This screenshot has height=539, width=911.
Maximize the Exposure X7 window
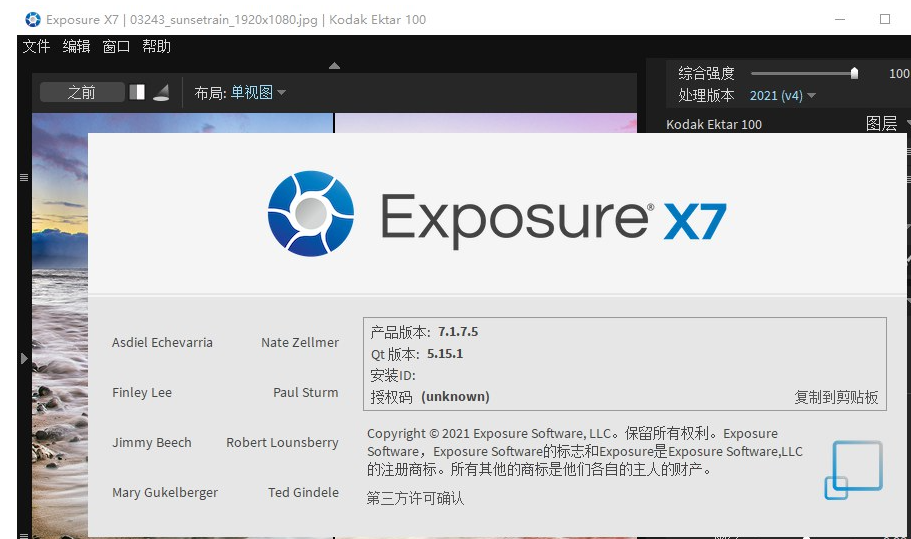(885, 19)
